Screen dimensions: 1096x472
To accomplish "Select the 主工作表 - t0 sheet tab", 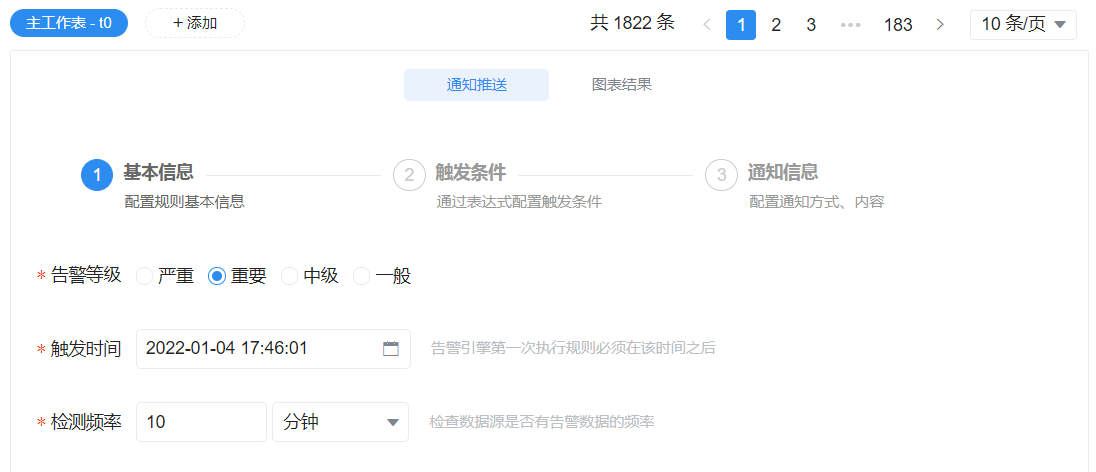I will [68, 23].
